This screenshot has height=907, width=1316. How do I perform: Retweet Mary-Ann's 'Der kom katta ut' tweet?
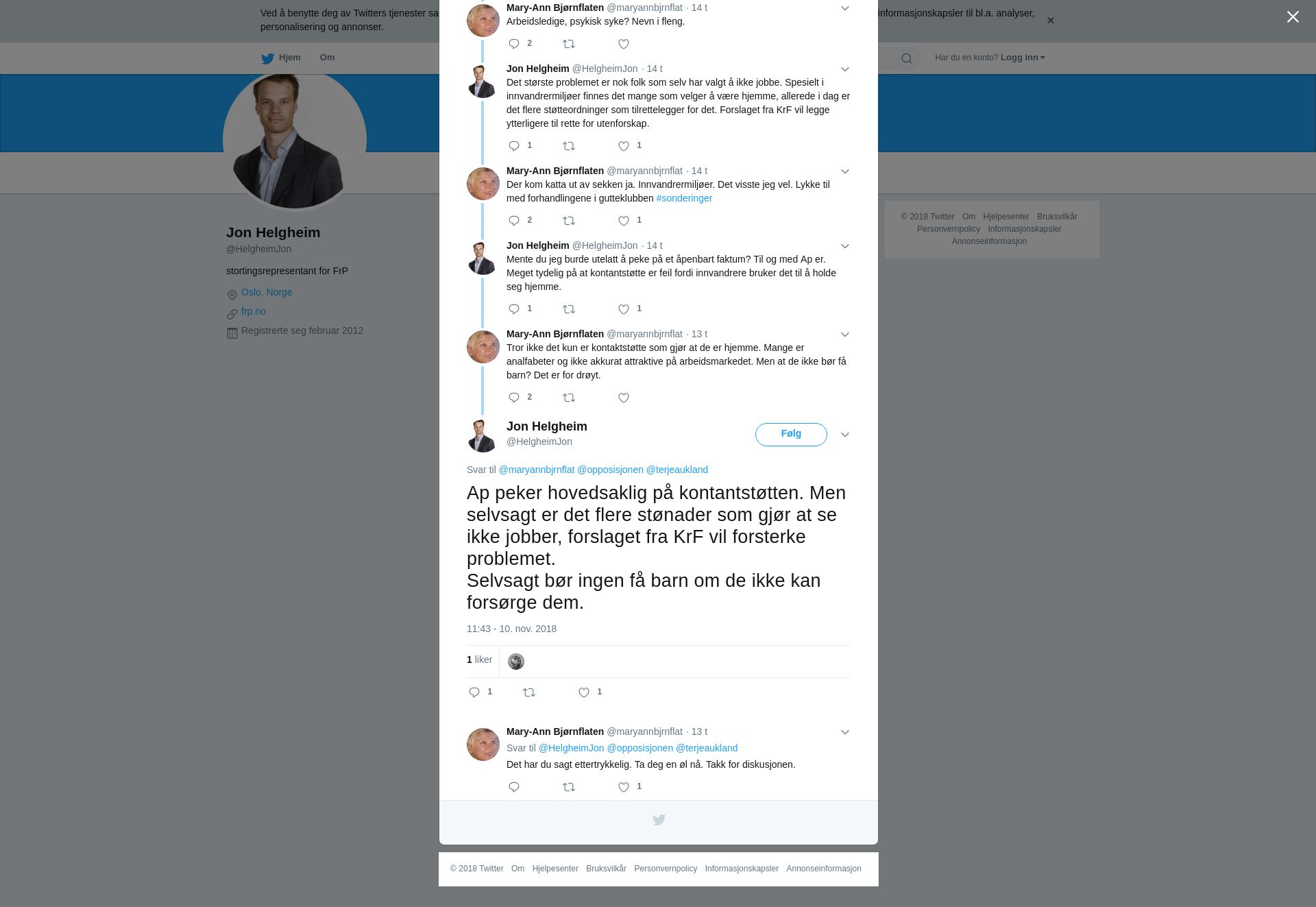(x=569, y=221)
